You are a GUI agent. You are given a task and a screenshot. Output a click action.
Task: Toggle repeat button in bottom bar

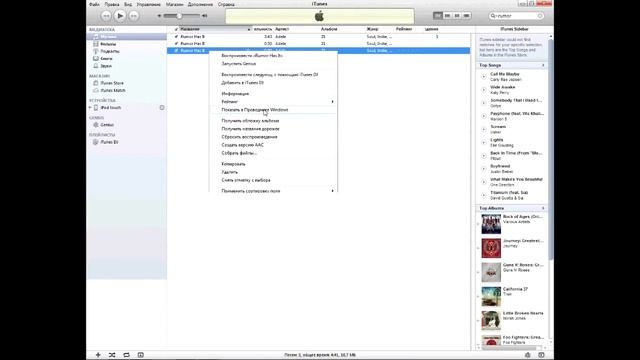pyautogui.click(x=127, y=355)
